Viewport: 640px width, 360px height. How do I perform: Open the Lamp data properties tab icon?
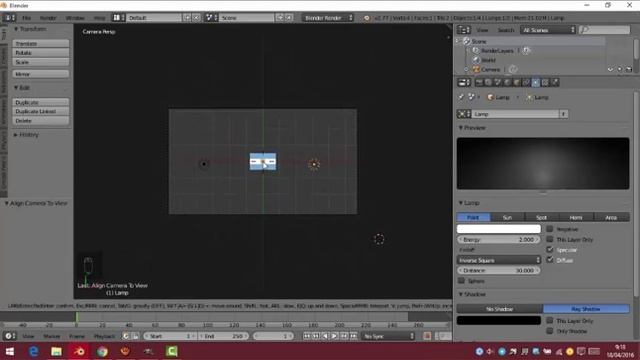[536, 82]
